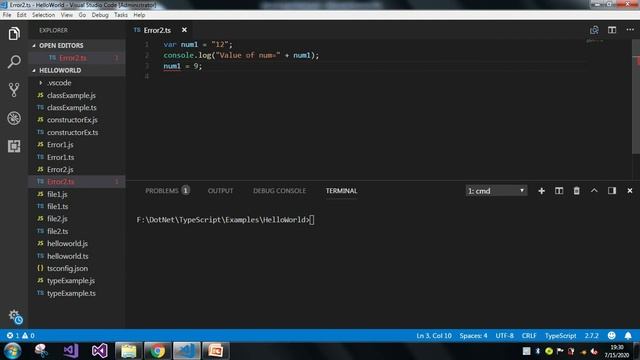
Task: Open the View menu
Action: pos(67,15)
